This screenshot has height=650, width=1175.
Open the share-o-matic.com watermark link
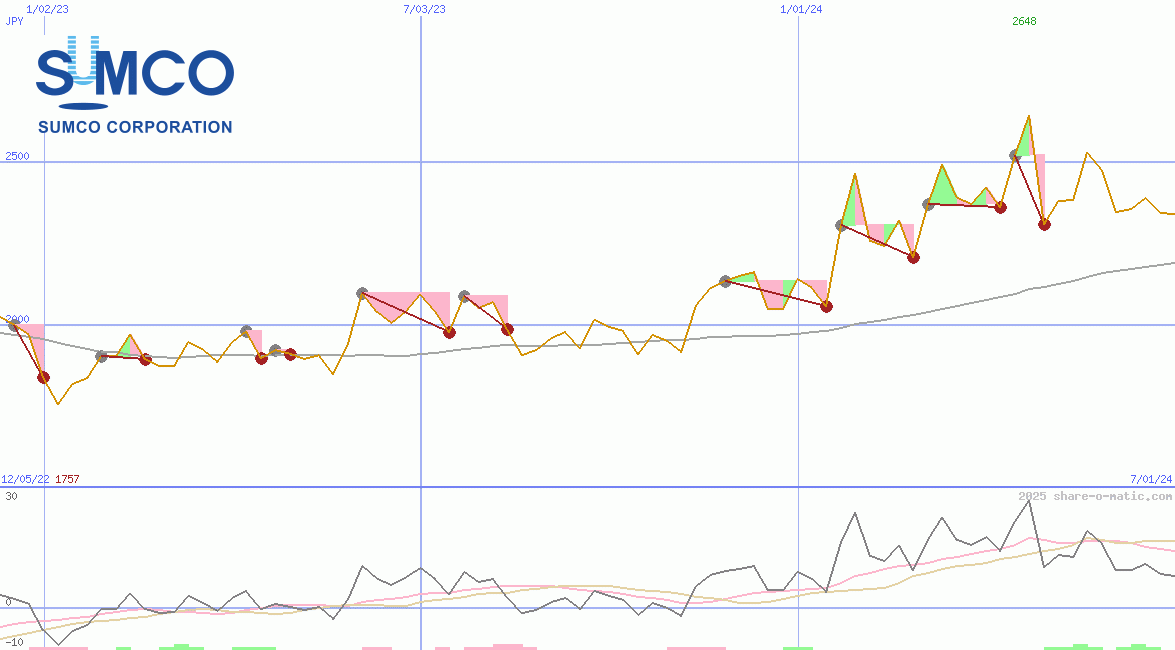click(1095, 496)
